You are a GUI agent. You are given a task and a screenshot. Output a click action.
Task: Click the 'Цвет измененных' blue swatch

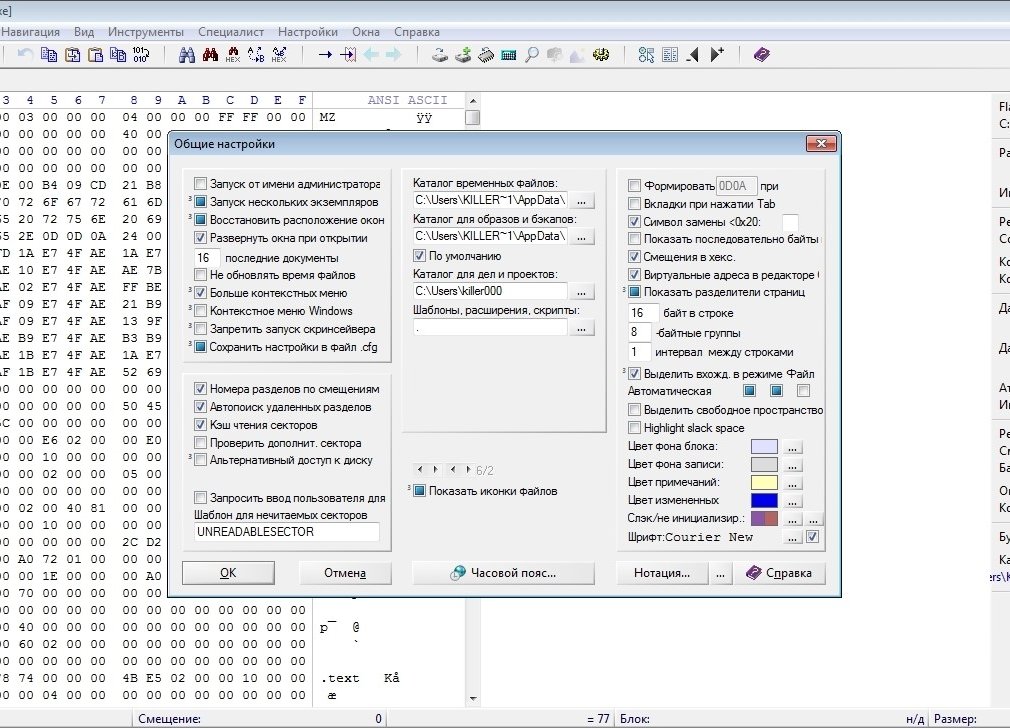coord(765,501)
